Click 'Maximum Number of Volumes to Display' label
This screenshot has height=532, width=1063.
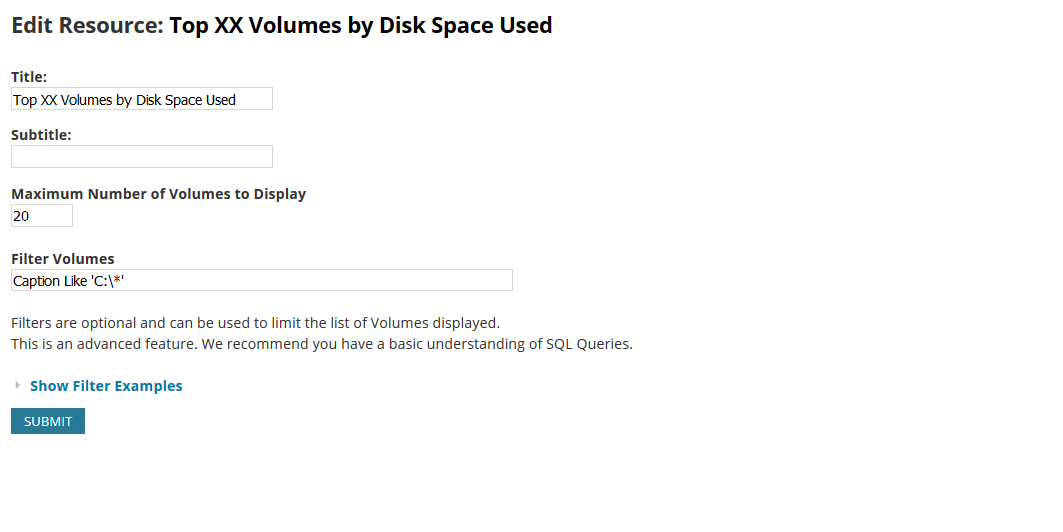point(158,194)
